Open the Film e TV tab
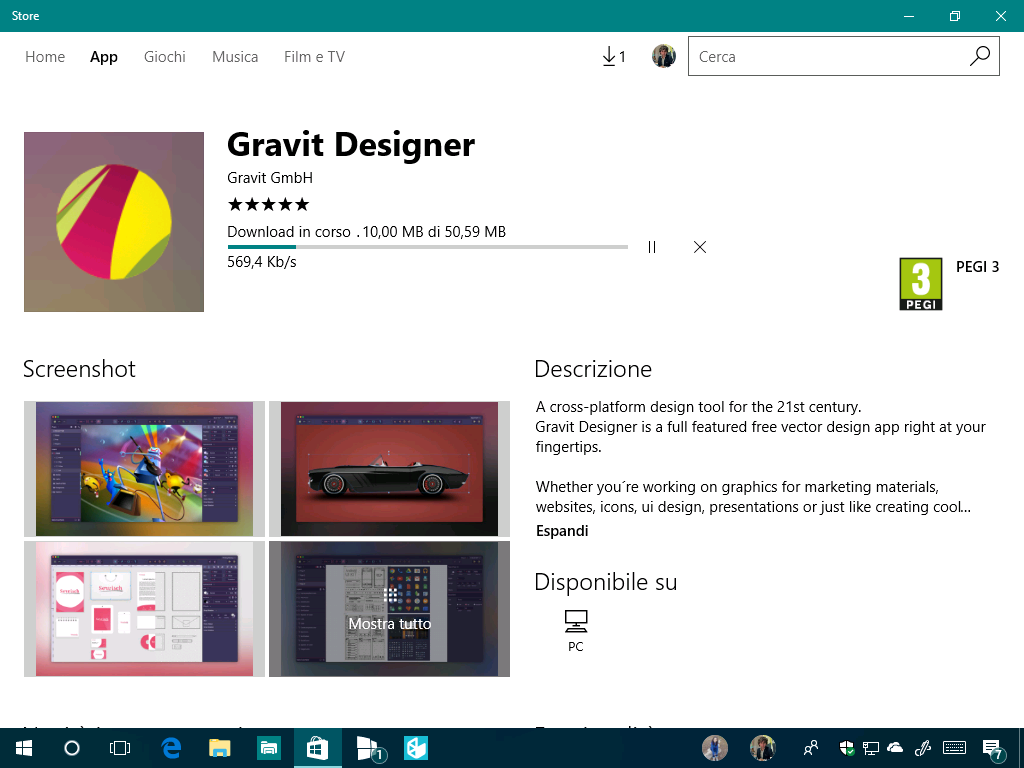 (314, 57)
